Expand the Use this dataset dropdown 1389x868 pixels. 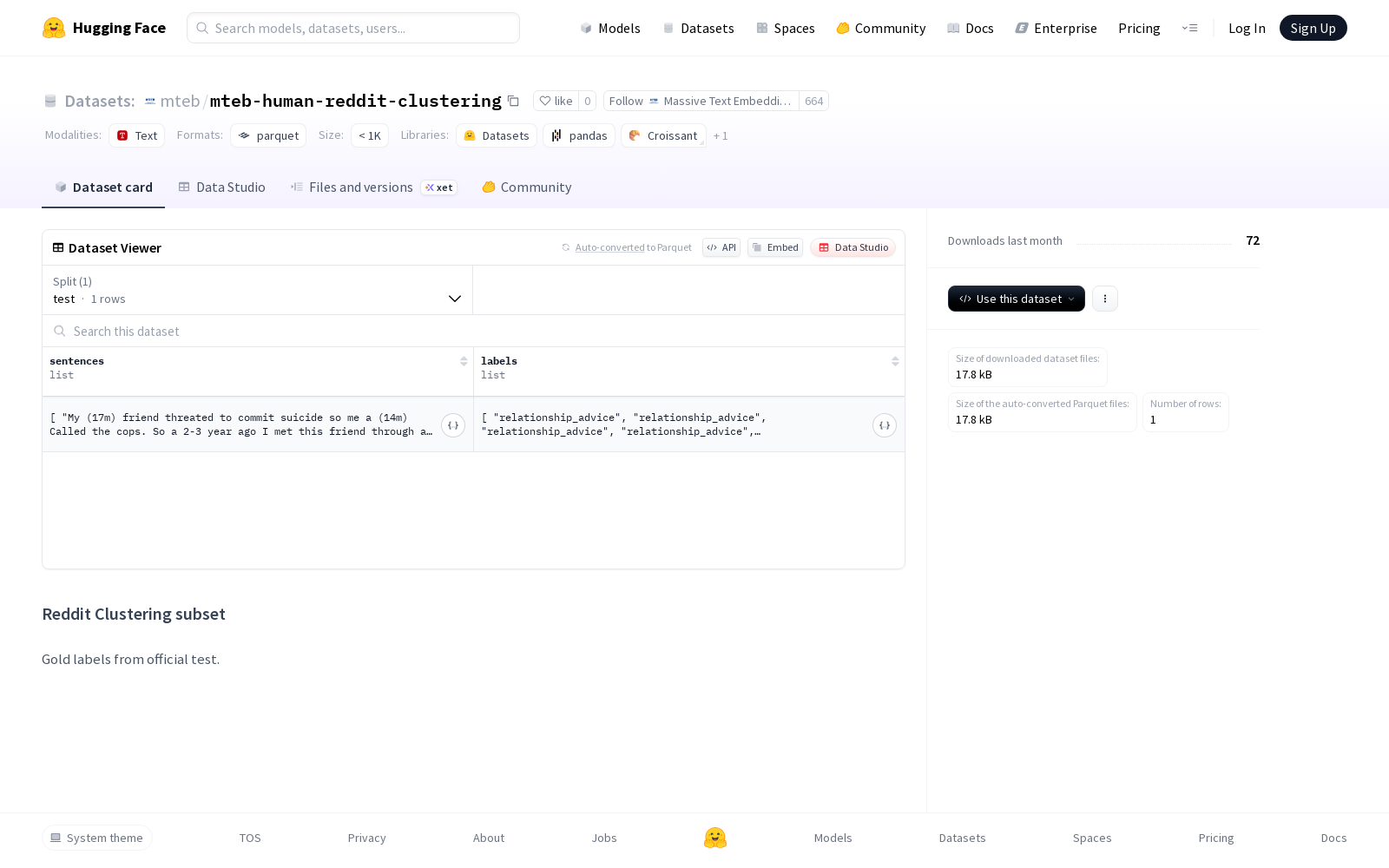pyautogui.click(x=1017, y=299)
